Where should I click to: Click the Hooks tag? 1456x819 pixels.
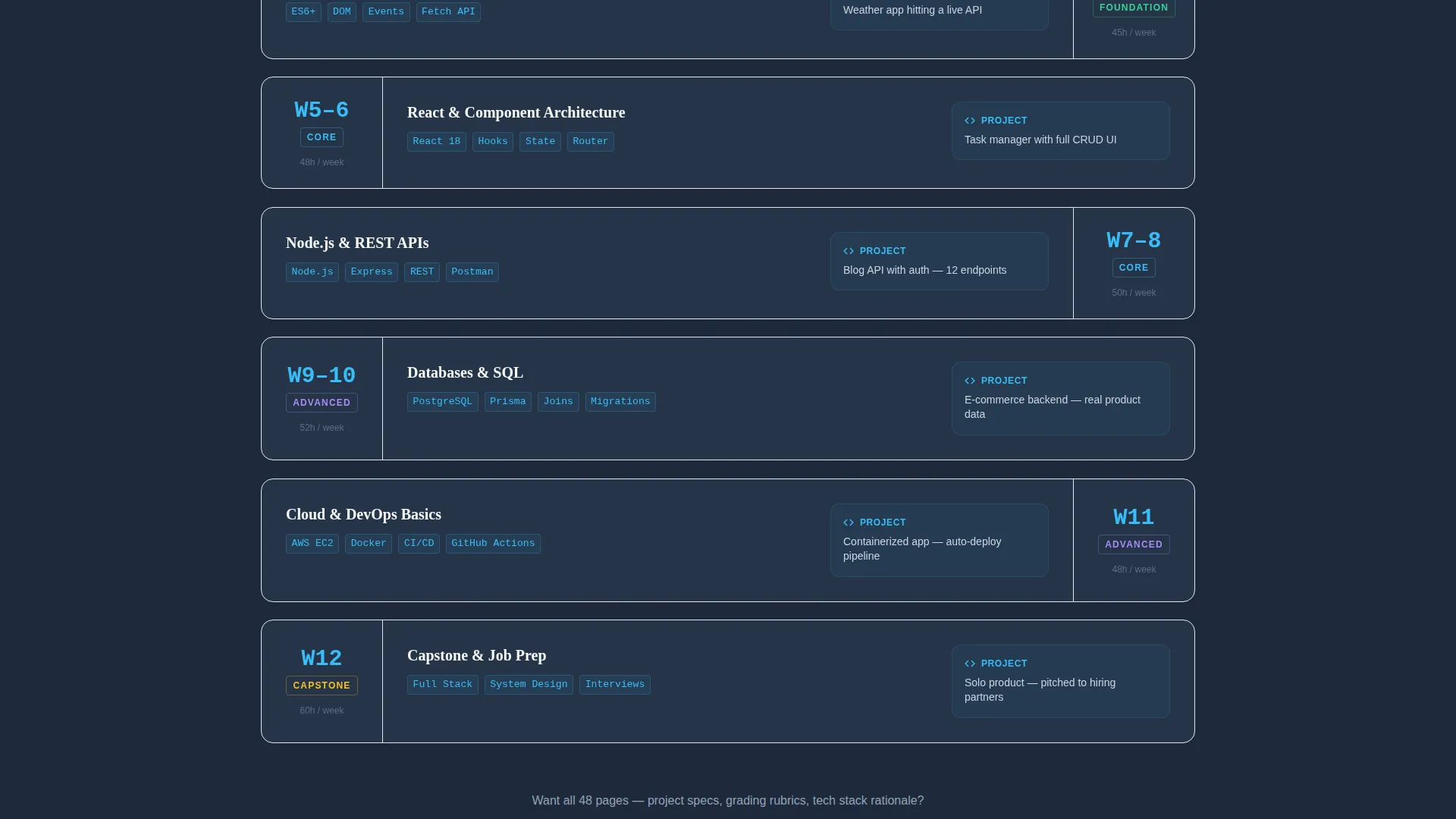[x=493, y=142]
